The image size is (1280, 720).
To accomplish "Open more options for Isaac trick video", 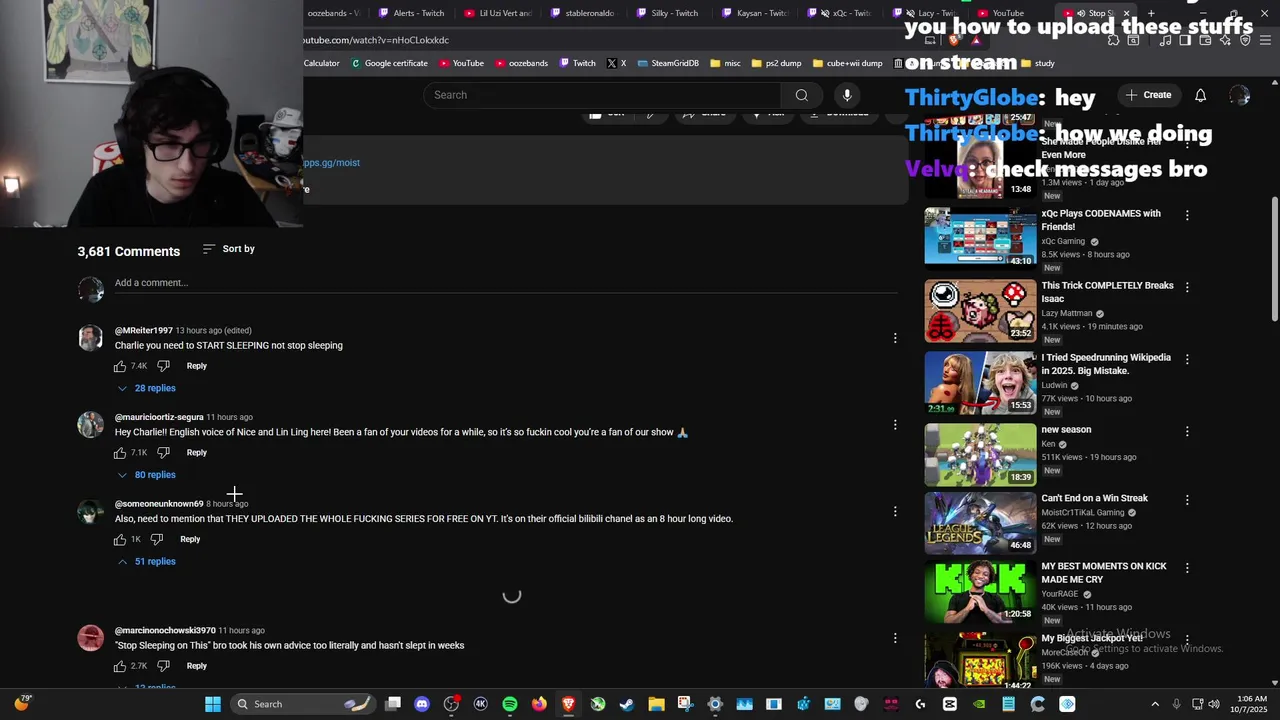I will click(1187, 287).
